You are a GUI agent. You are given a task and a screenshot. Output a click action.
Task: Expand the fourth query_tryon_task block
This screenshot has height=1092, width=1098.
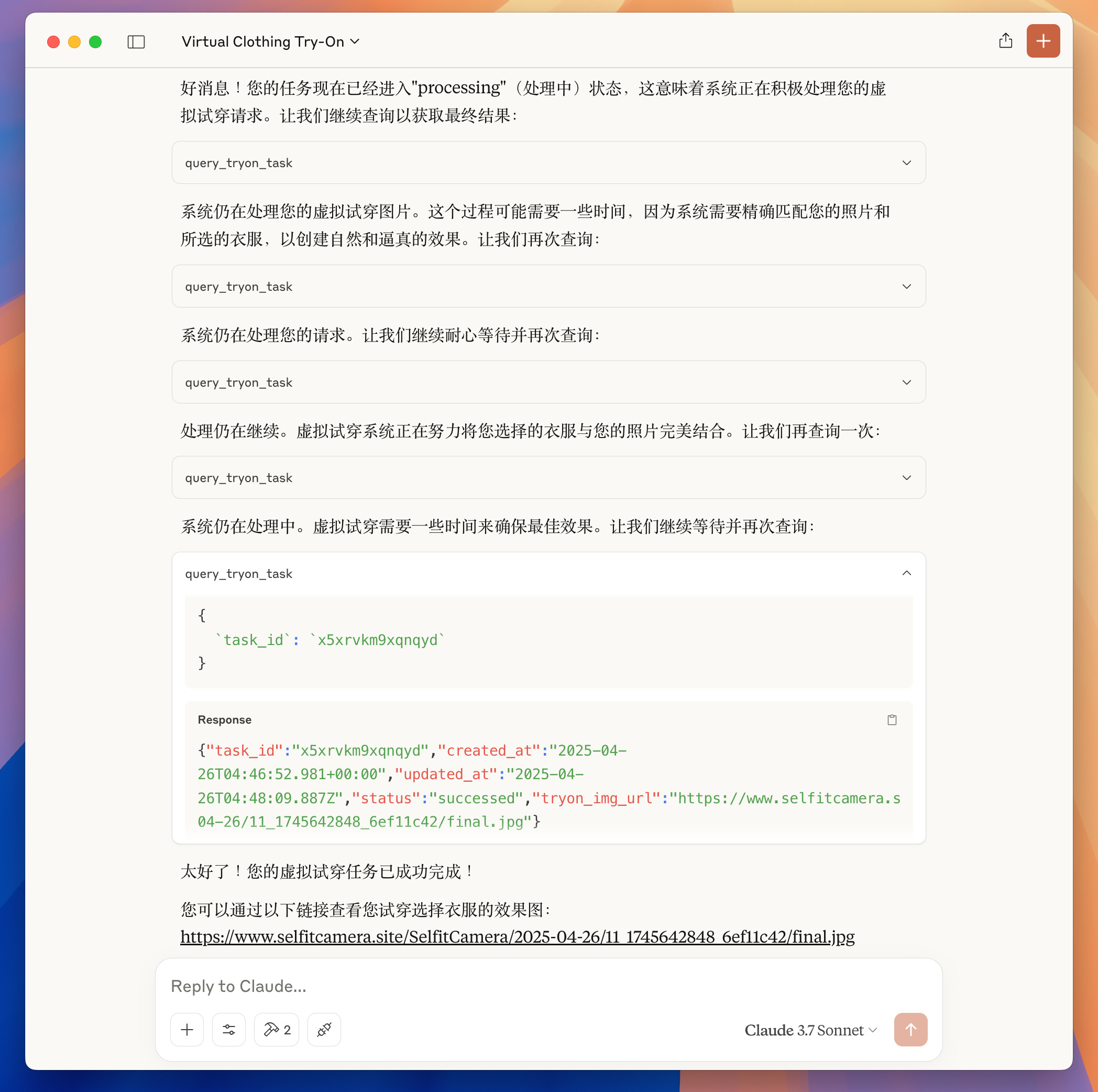(548, 477)
